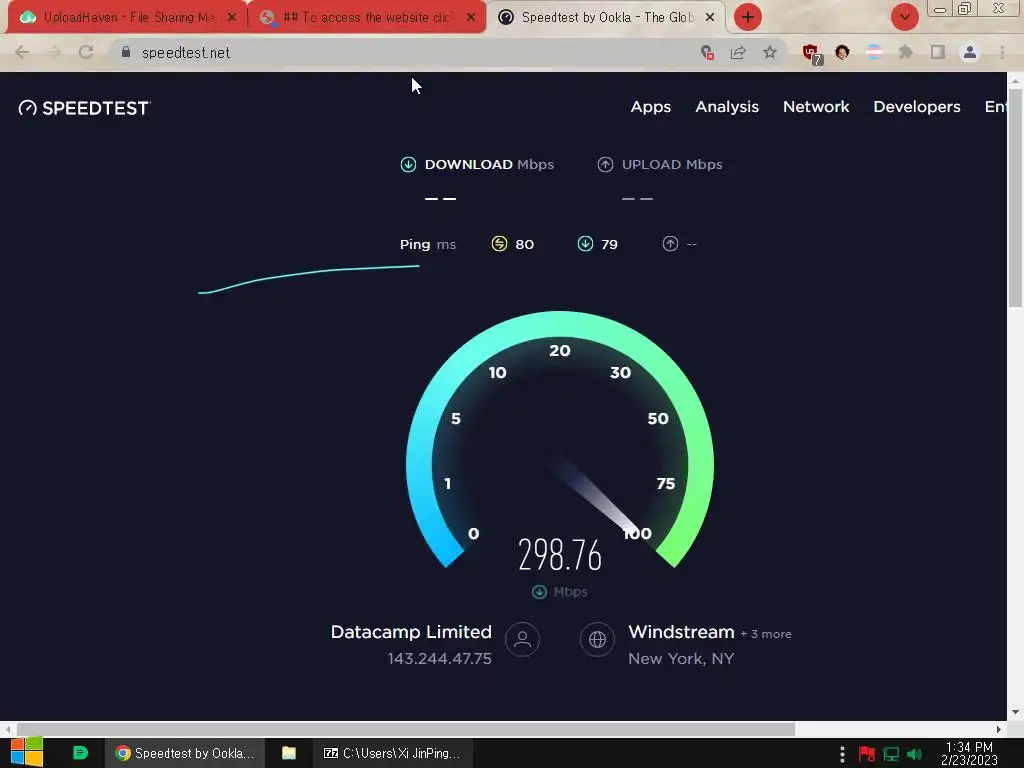This screenshot has width=1024, height=768.
Task: Click the download ping icon showing 79
Action: (585, 244)
